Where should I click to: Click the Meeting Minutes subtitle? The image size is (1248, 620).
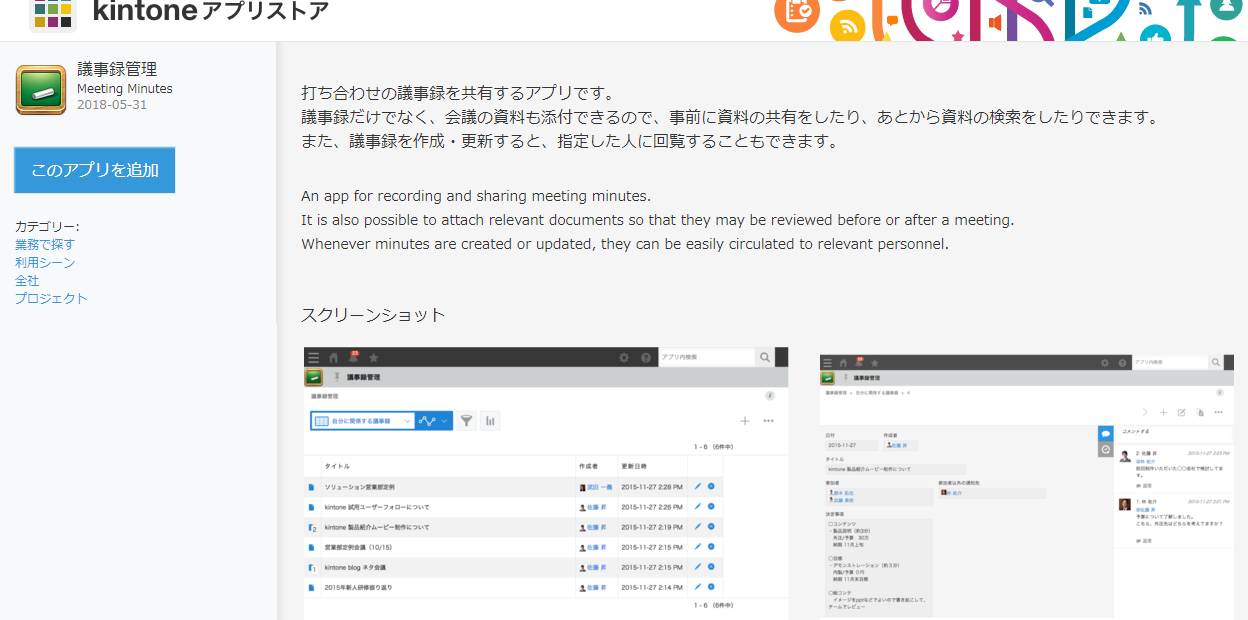click(x=125, y=88)
